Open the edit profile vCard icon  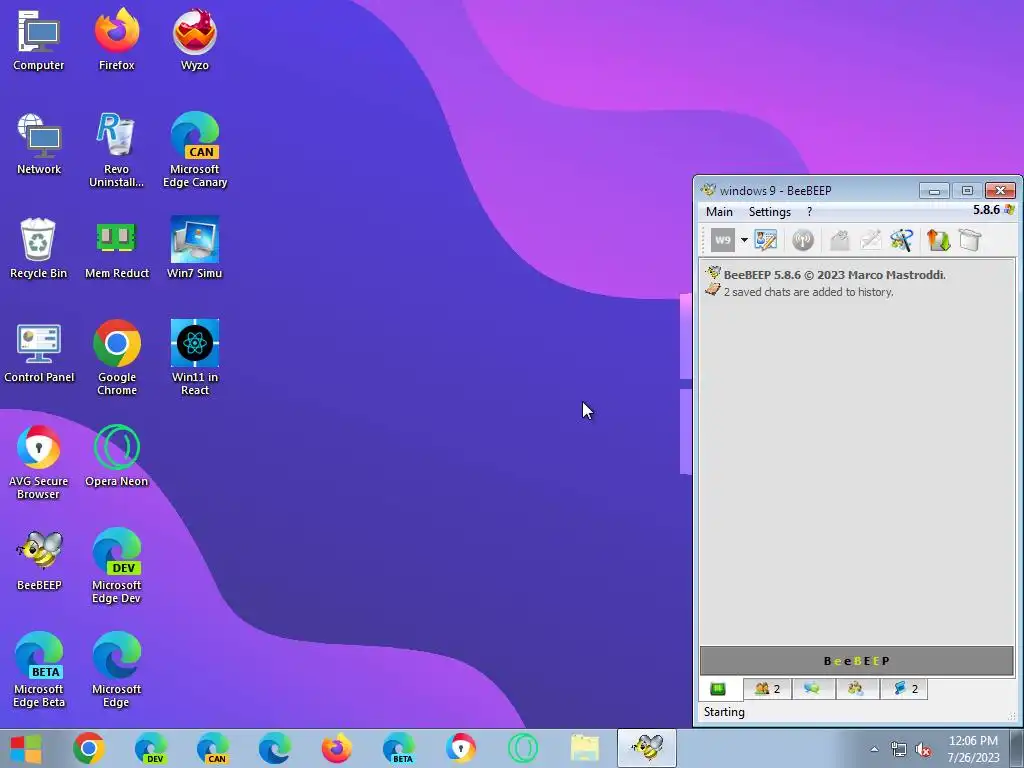click(x=765, y=240)
